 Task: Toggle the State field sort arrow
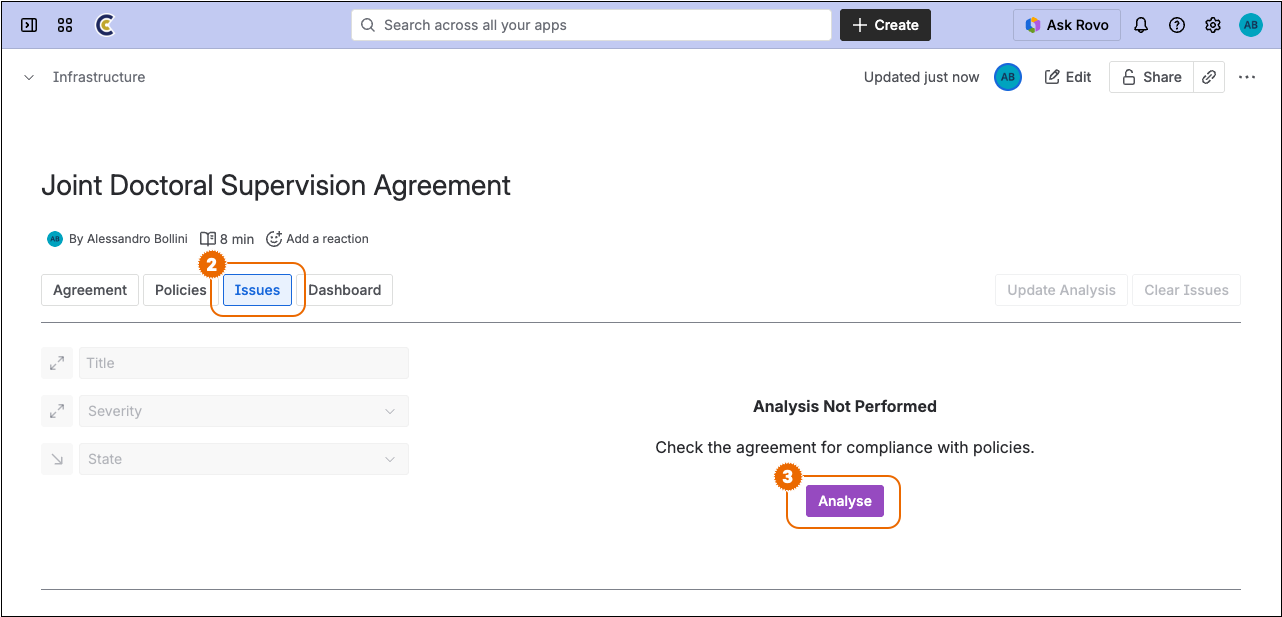pyautogui.click(x=57, y=459)
